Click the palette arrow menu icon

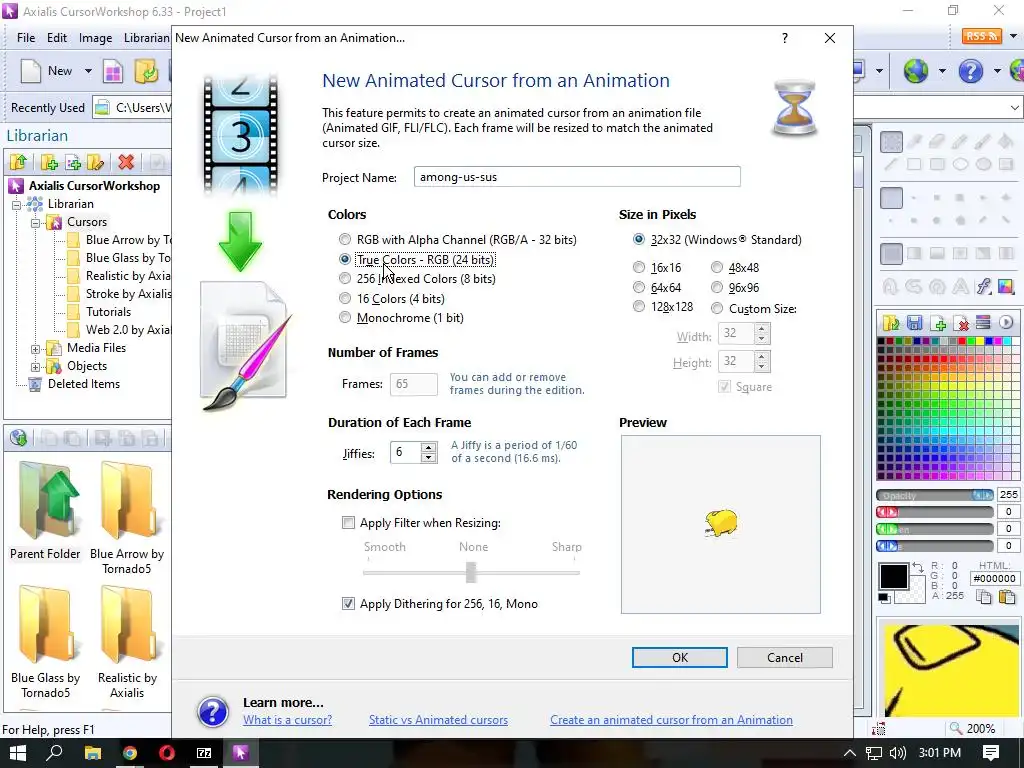tap(1006, 322)
